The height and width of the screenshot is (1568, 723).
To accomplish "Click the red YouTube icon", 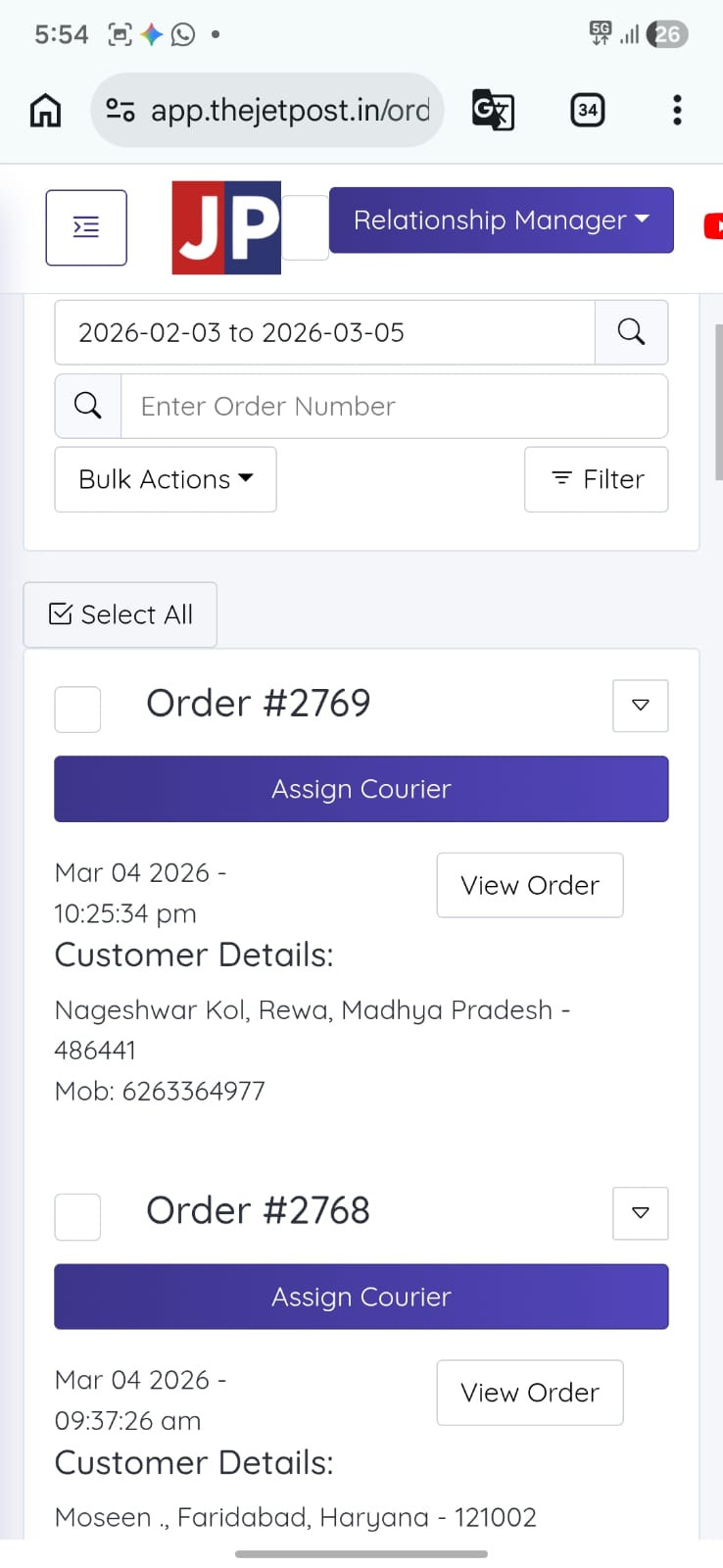I will pyautogui.click(x=713, y=226).
